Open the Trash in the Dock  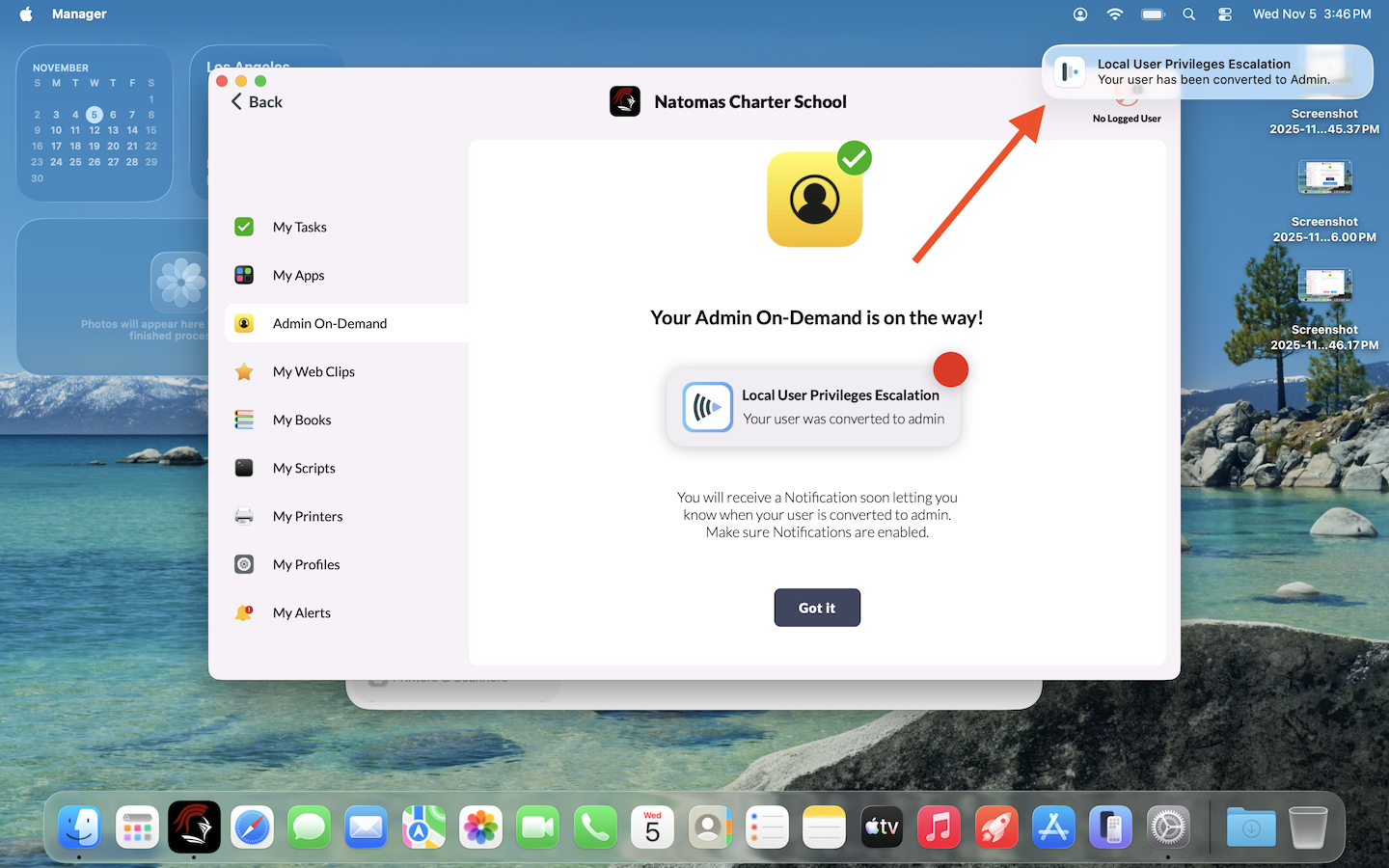coord(1308,827)
